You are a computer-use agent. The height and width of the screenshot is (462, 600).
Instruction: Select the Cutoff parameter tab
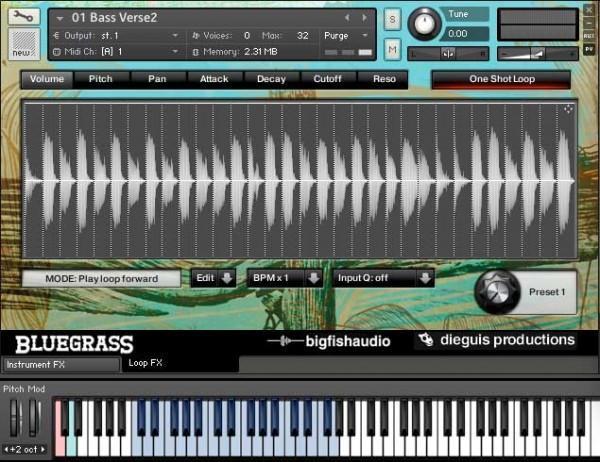tap(328, 79)
